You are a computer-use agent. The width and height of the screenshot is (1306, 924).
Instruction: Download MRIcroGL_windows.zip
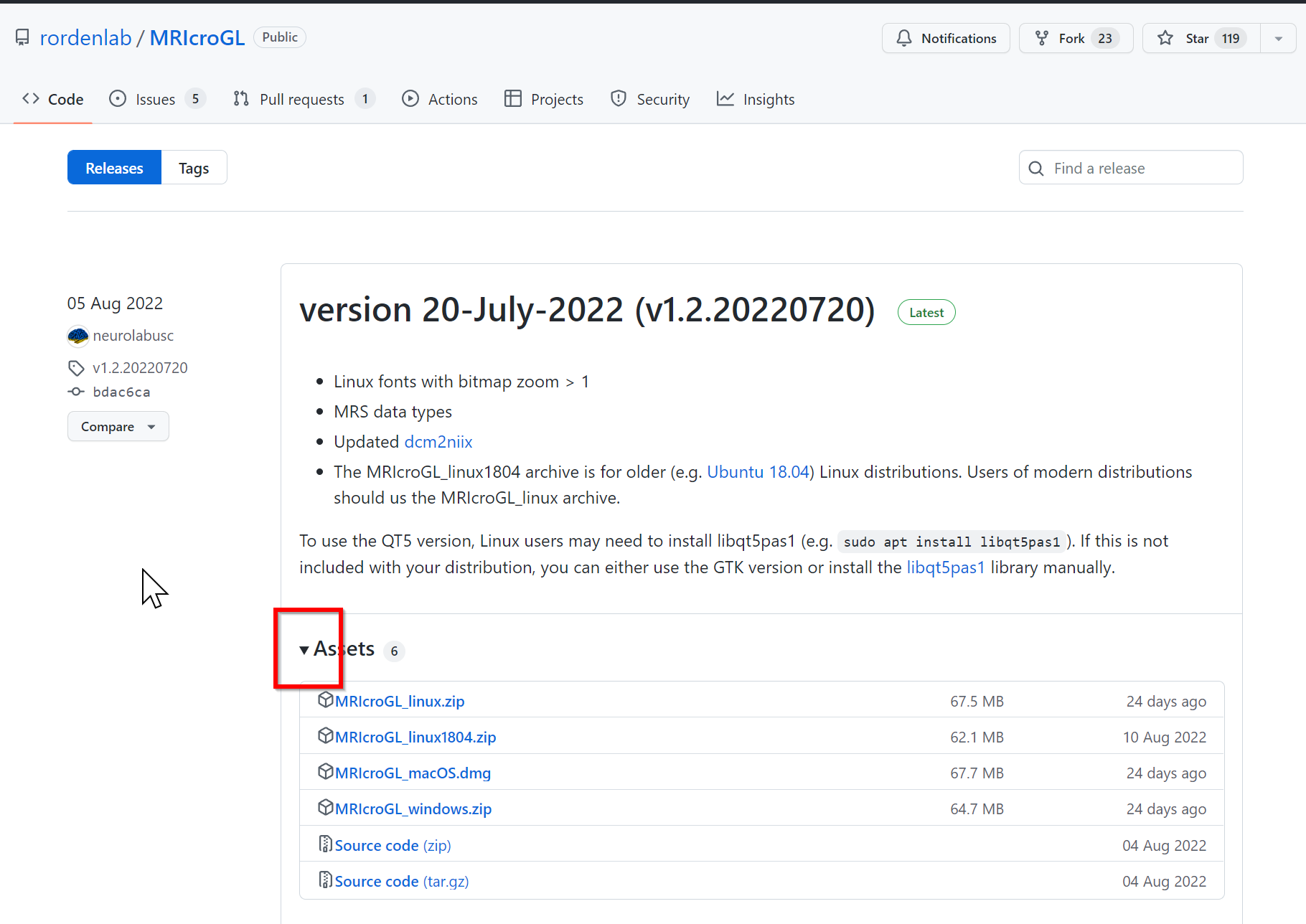(x=413, y=808)
